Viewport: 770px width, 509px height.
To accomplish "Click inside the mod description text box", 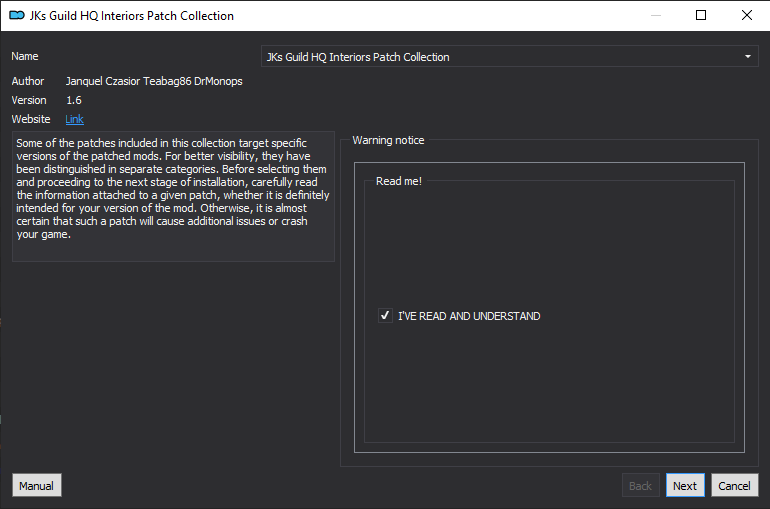I will tap(173, 196).
